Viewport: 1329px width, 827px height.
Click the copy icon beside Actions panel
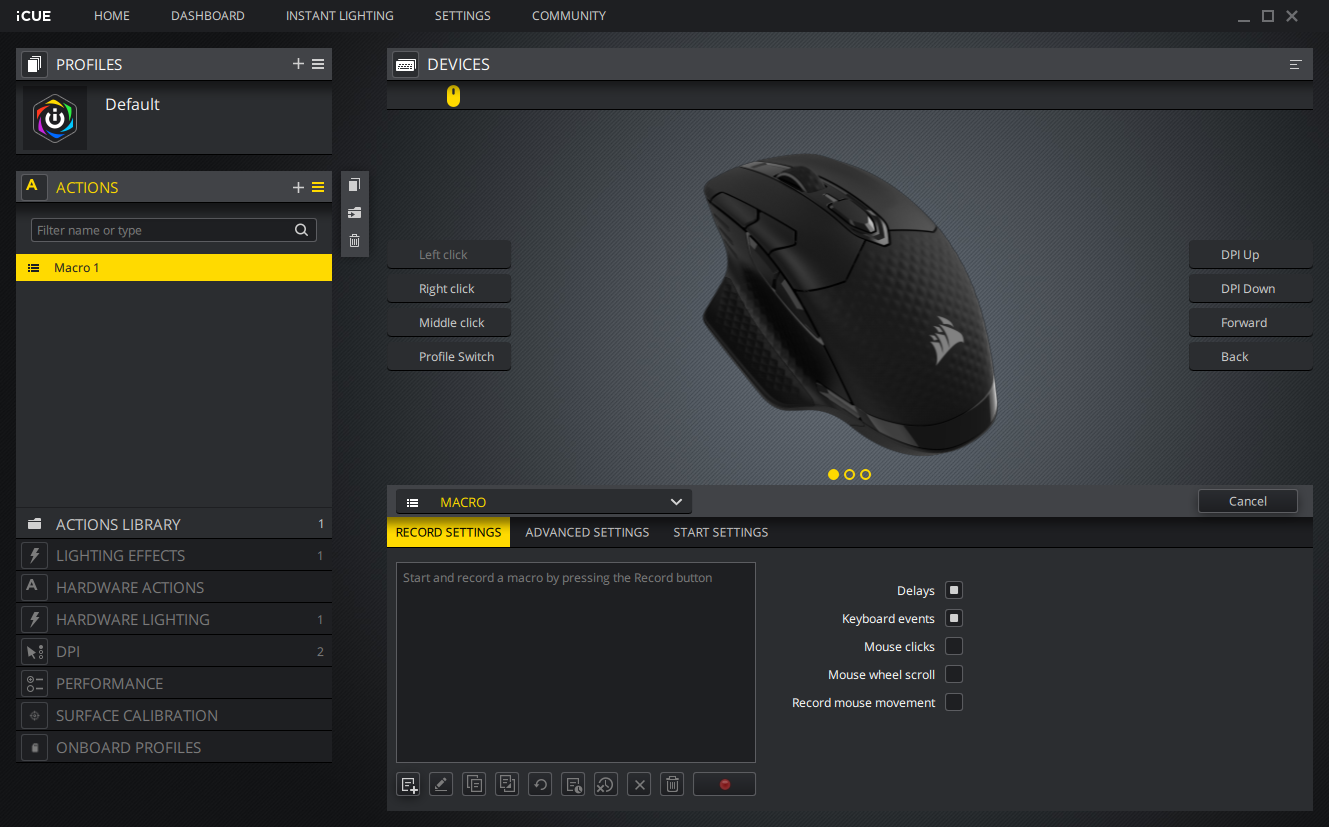click(354, 185)
